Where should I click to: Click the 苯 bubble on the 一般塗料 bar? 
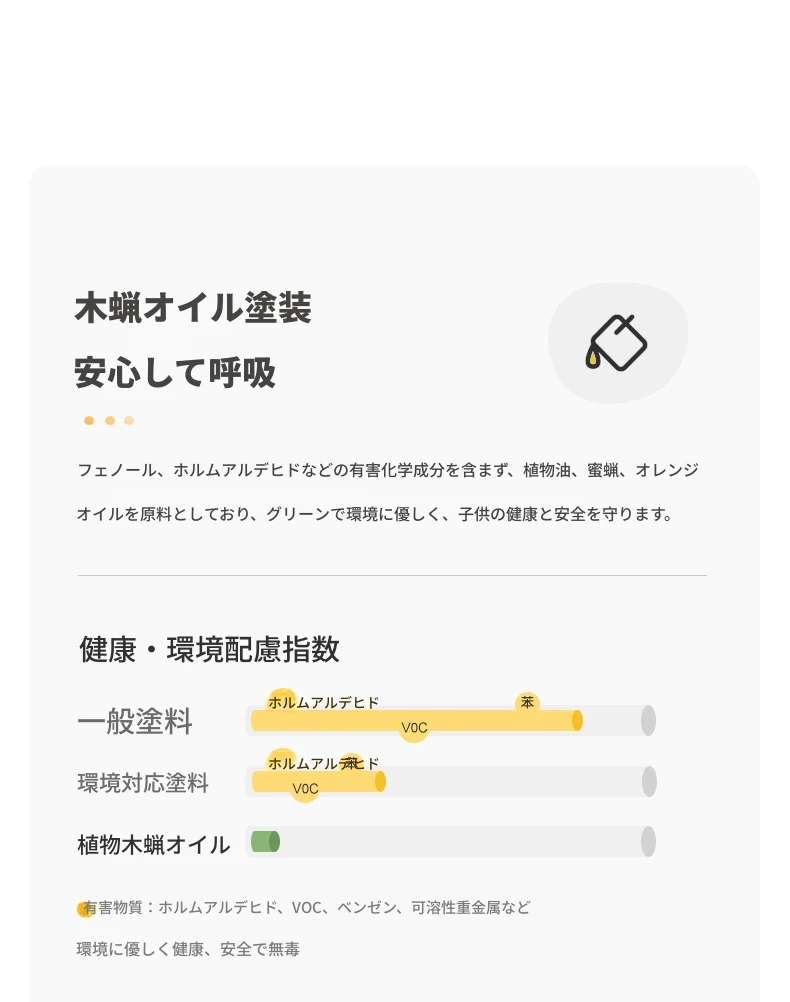point(527,703)
